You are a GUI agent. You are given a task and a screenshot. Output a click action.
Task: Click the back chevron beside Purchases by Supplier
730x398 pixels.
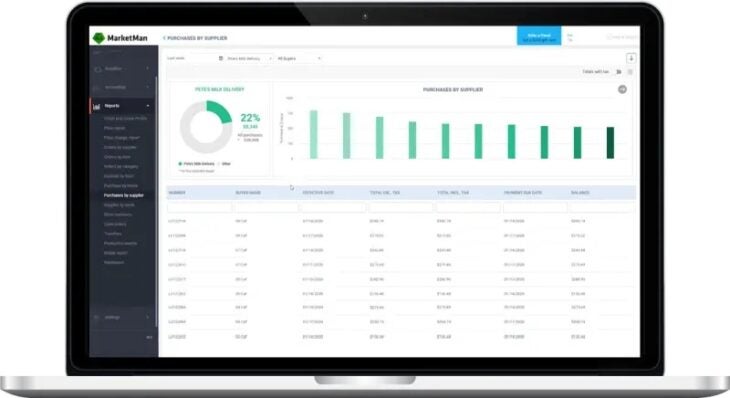tap(164, 38)
